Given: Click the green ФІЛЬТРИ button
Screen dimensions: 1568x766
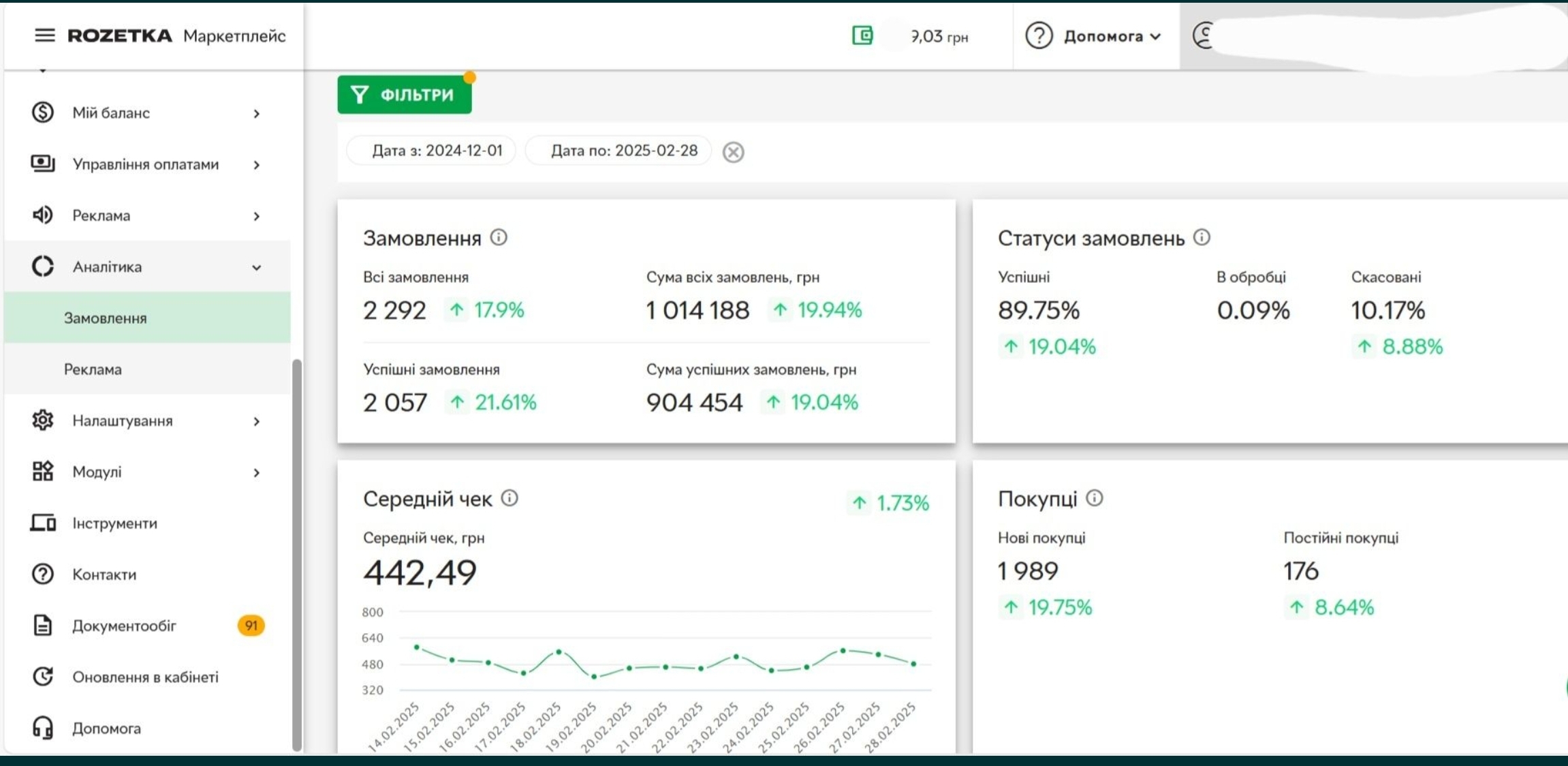Looking at the screenshot, I should pos(405,95).
